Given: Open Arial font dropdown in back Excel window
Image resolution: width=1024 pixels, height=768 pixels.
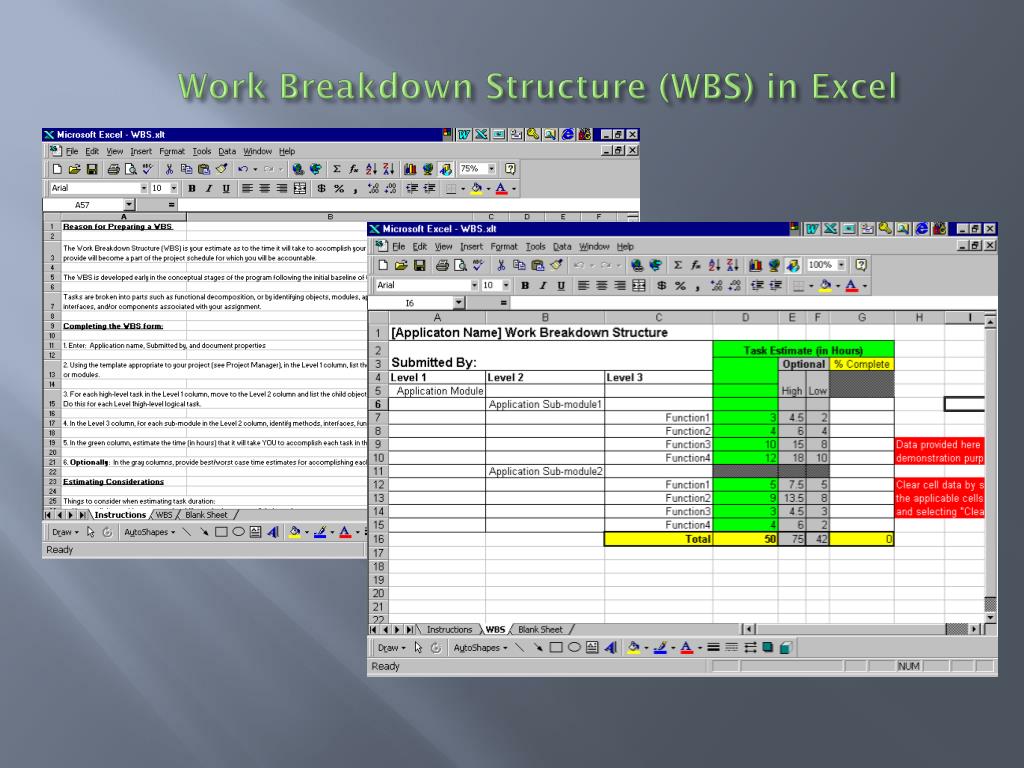Looking at the screenshot, I should [x=144, y=188].
